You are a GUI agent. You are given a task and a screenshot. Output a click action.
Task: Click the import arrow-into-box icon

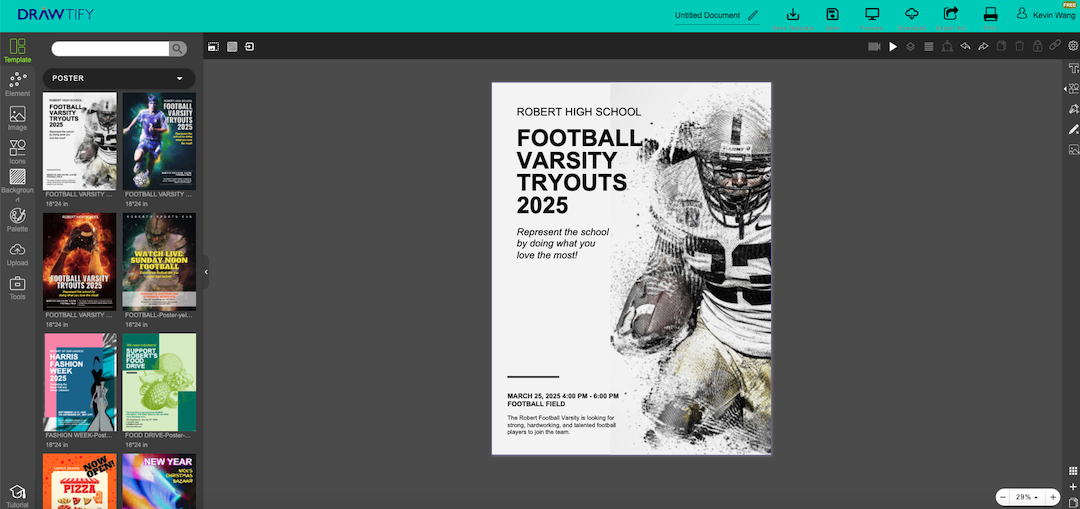(x=249, y=47)
